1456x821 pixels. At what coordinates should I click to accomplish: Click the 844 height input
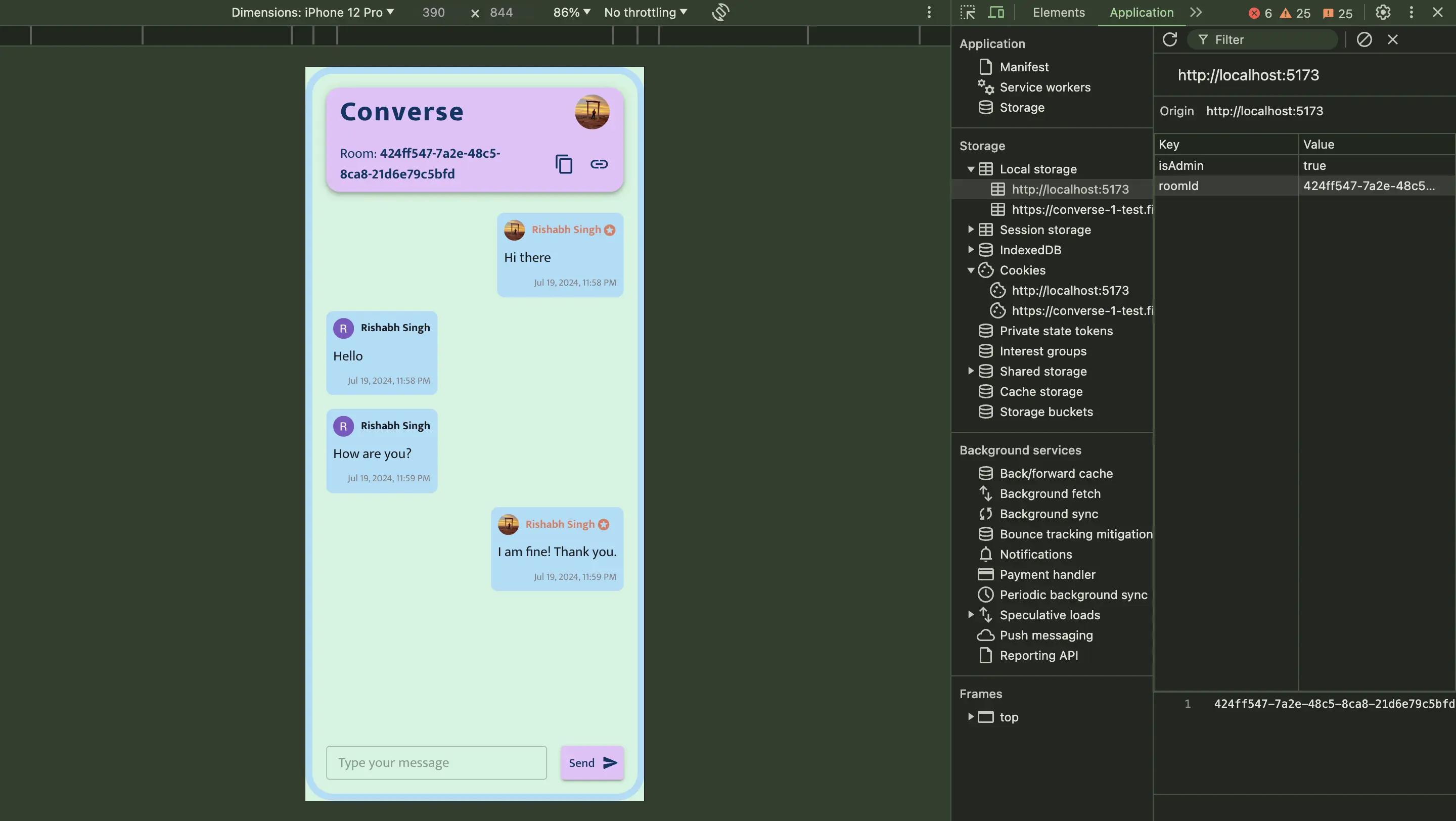pos(502,13)
